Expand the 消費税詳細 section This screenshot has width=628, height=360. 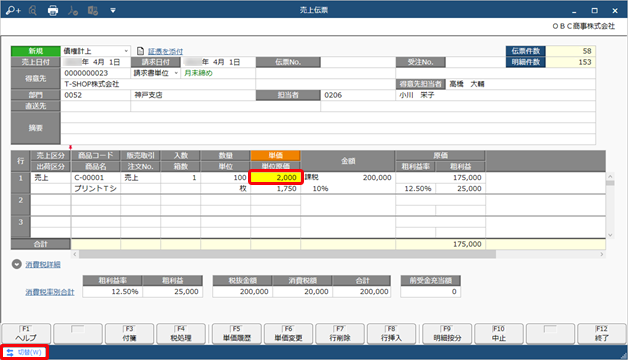[16, 264]
